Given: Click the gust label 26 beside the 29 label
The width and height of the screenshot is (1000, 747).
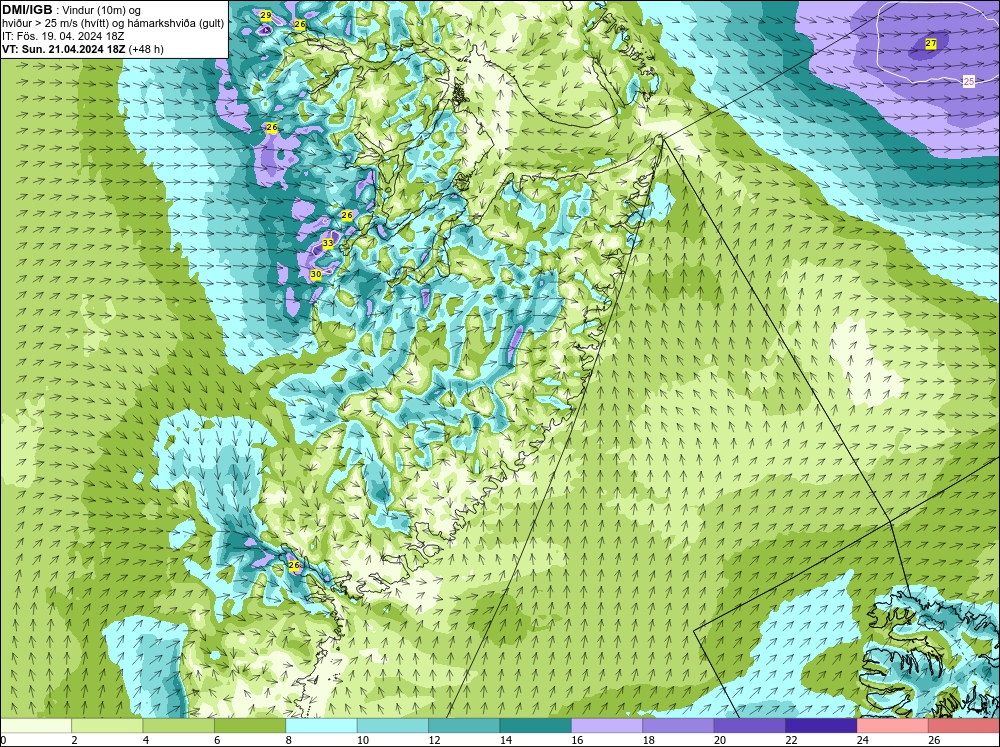Looking at the screenshot, I should point(300,24).
